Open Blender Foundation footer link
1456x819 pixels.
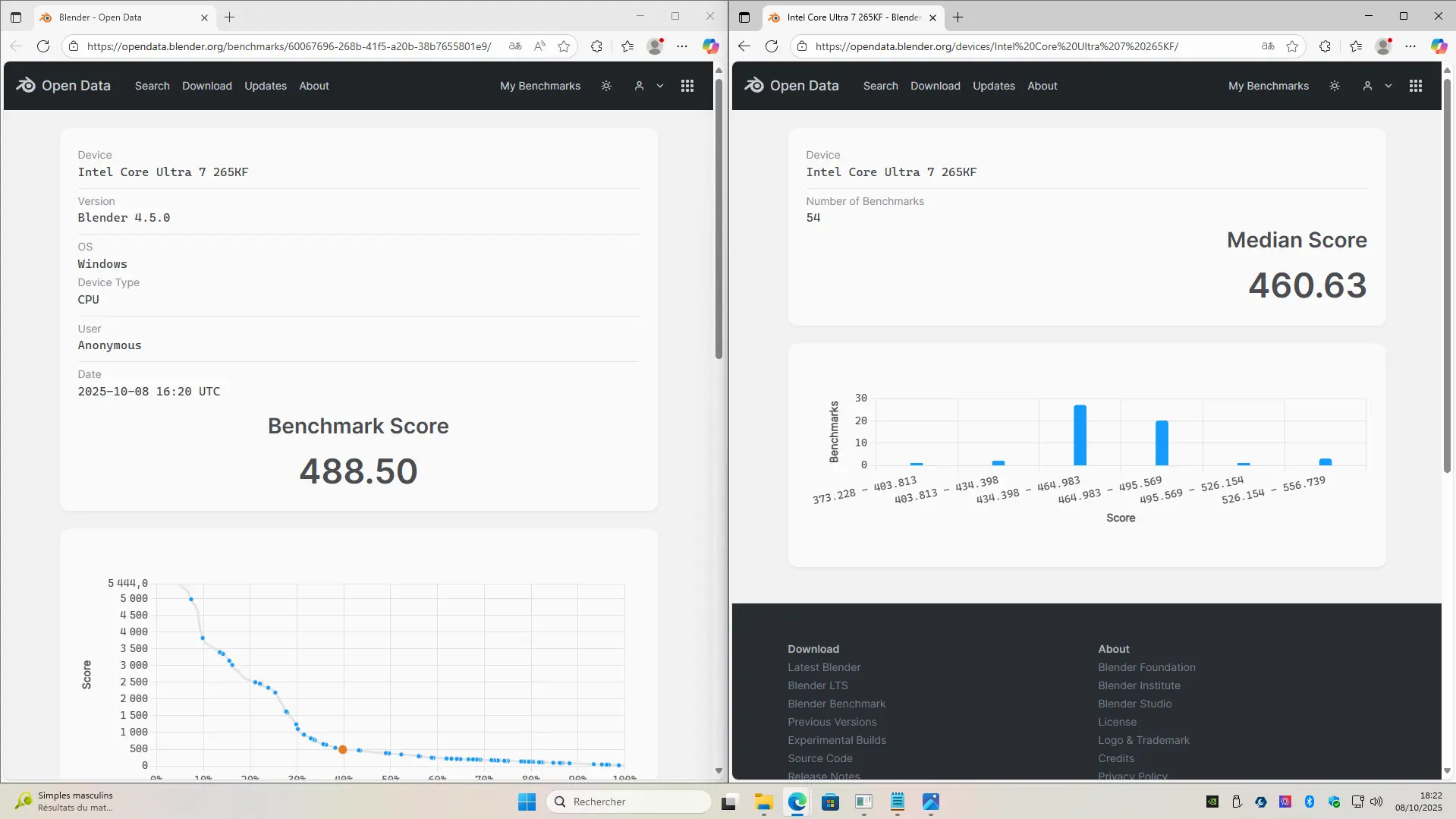click(1146, 667)
